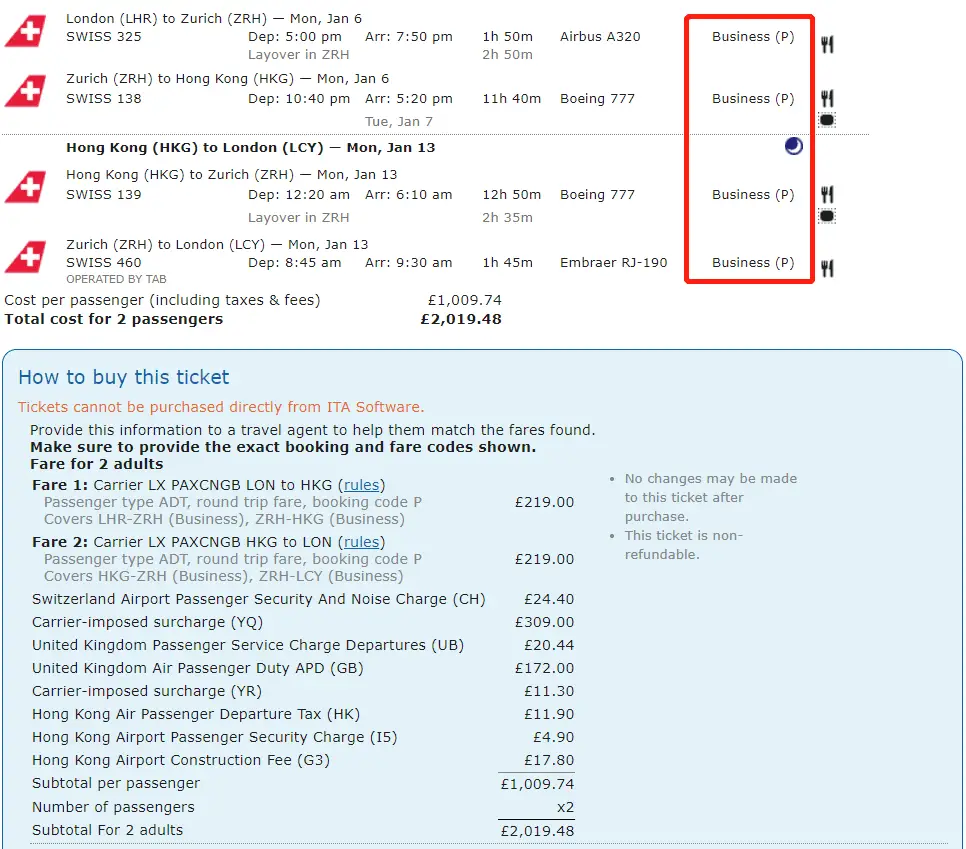Screen dimensions: 966x849
Task: Click the Airbus A320 aircraft text
Action: coord(600,37)
